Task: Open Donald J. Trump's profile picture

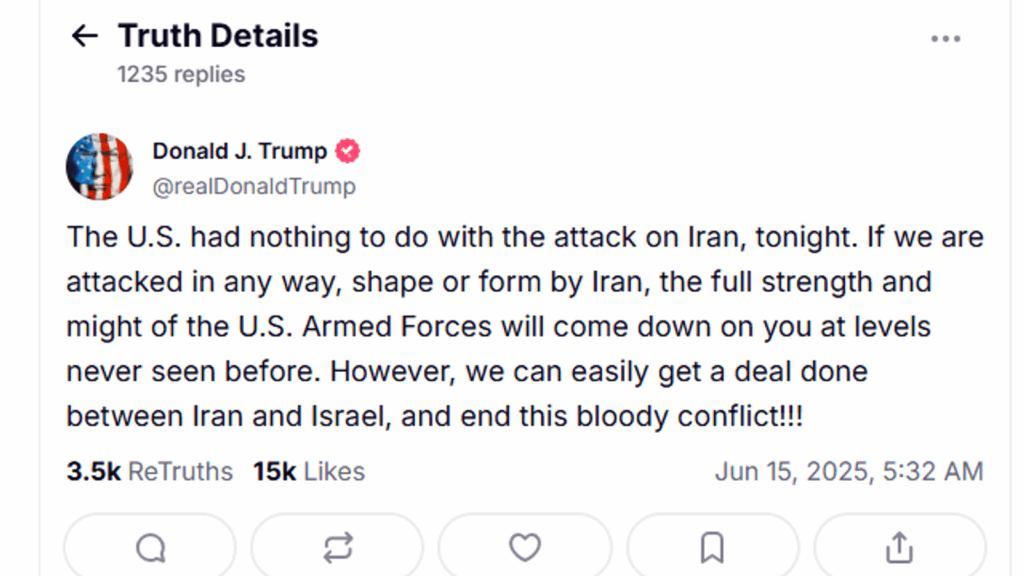Action: 99,166
